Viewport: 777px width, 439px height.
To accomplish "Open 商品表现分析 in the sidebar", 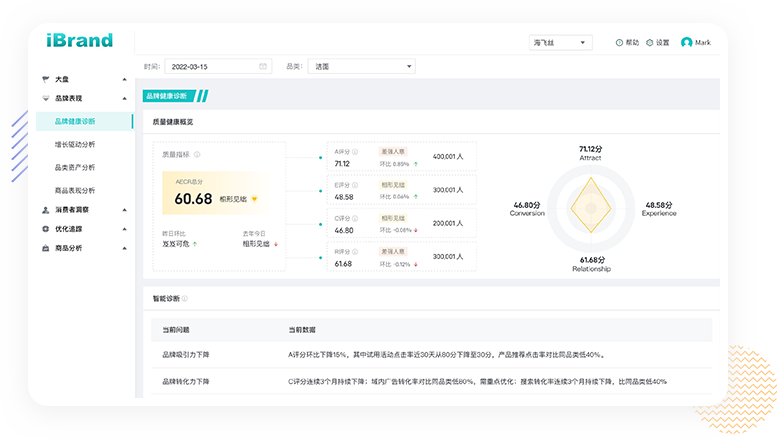I will (75, 190).
